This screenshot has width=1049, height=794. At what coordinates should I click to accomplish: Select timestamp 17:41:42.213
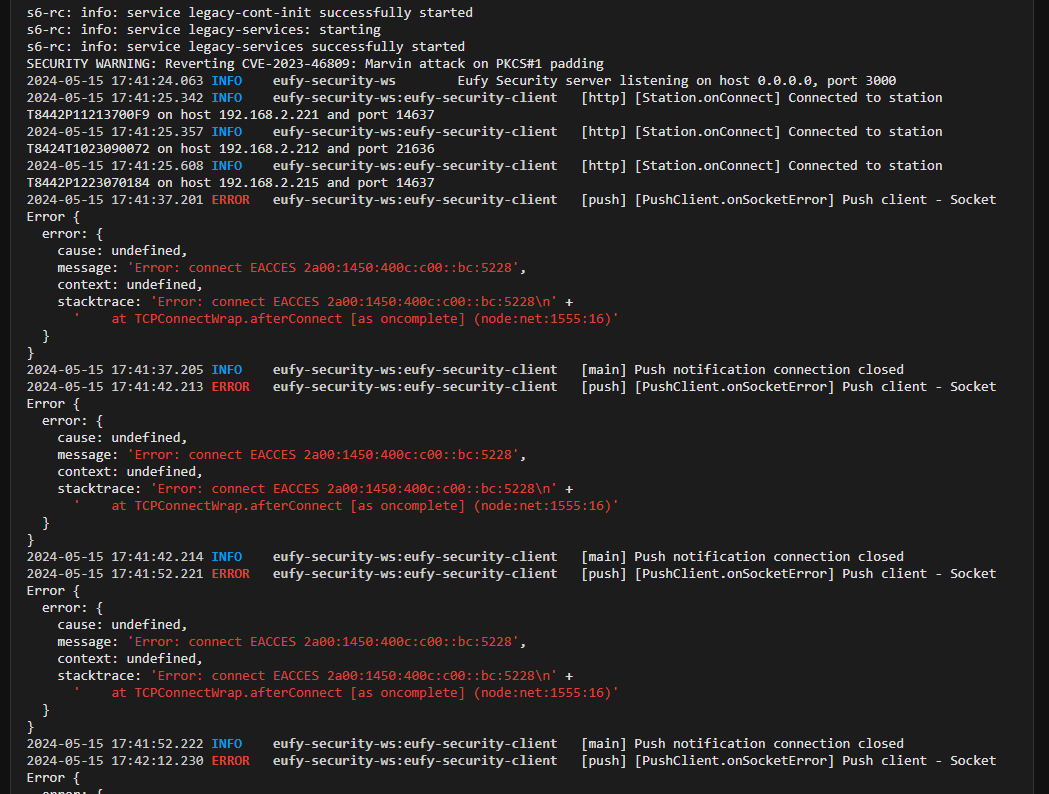click(x=157, y=387)
